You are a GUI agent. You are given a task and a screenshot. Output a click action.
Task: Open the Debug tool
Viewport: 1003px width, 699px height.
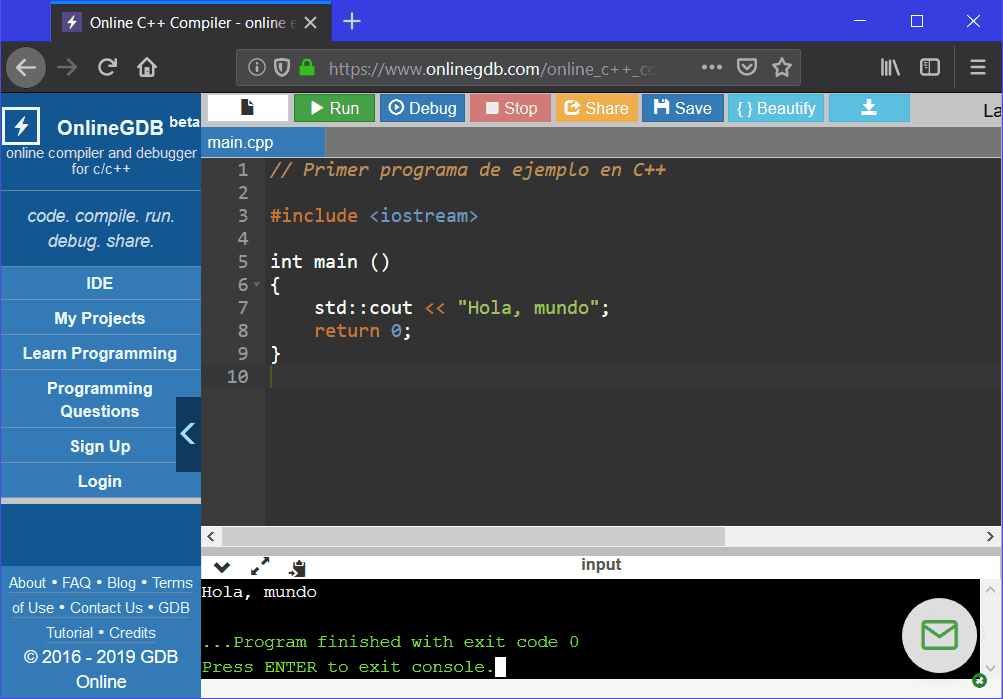(421, 108)
